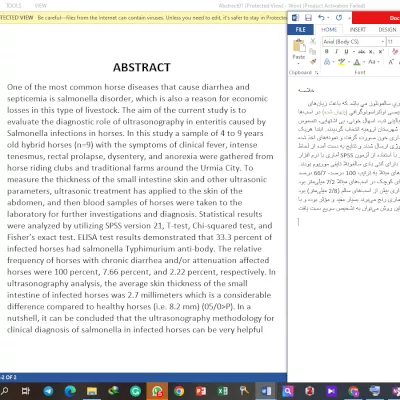400x400 pixels.
Task: Open the red Z app on the taskbar
Action: (310, 391)
